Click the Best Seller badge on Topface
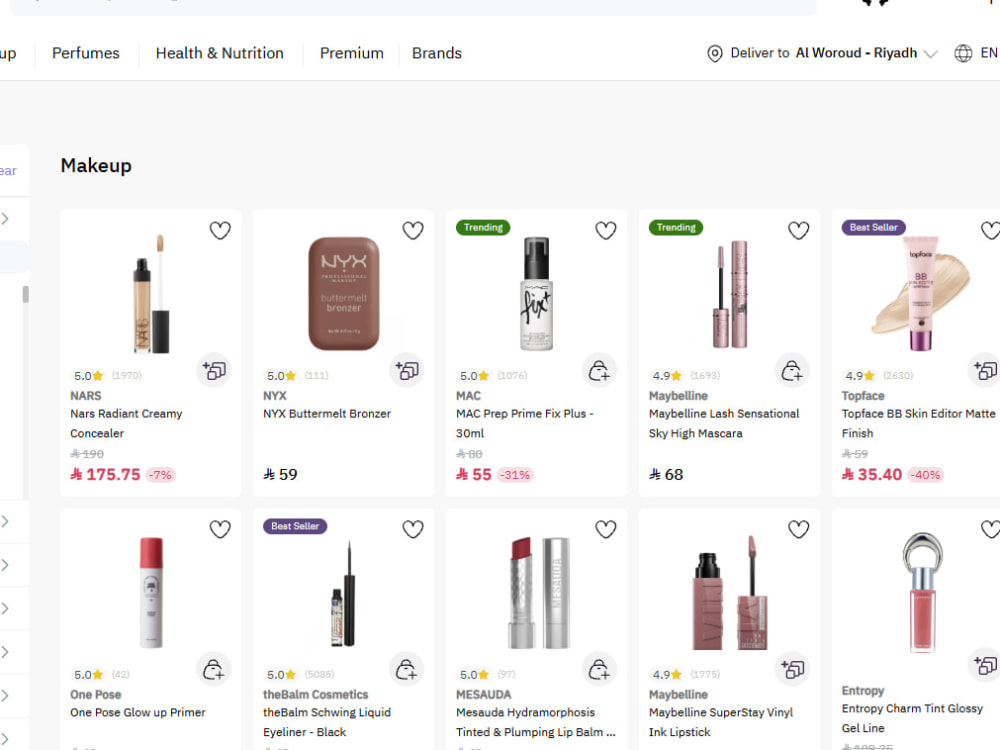This screenshot has width=1000, height=750. (x=873, y=228)
